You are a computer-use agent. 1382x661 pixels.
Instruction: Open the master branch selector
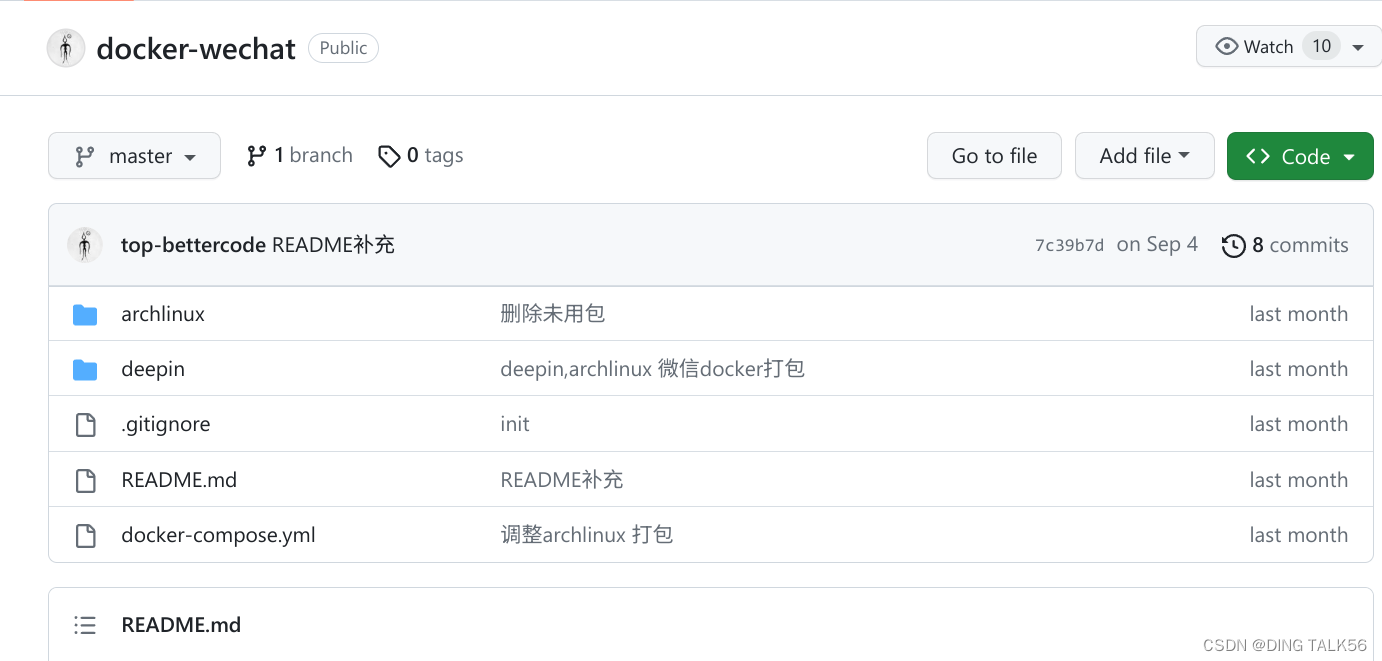pos(134,155)
